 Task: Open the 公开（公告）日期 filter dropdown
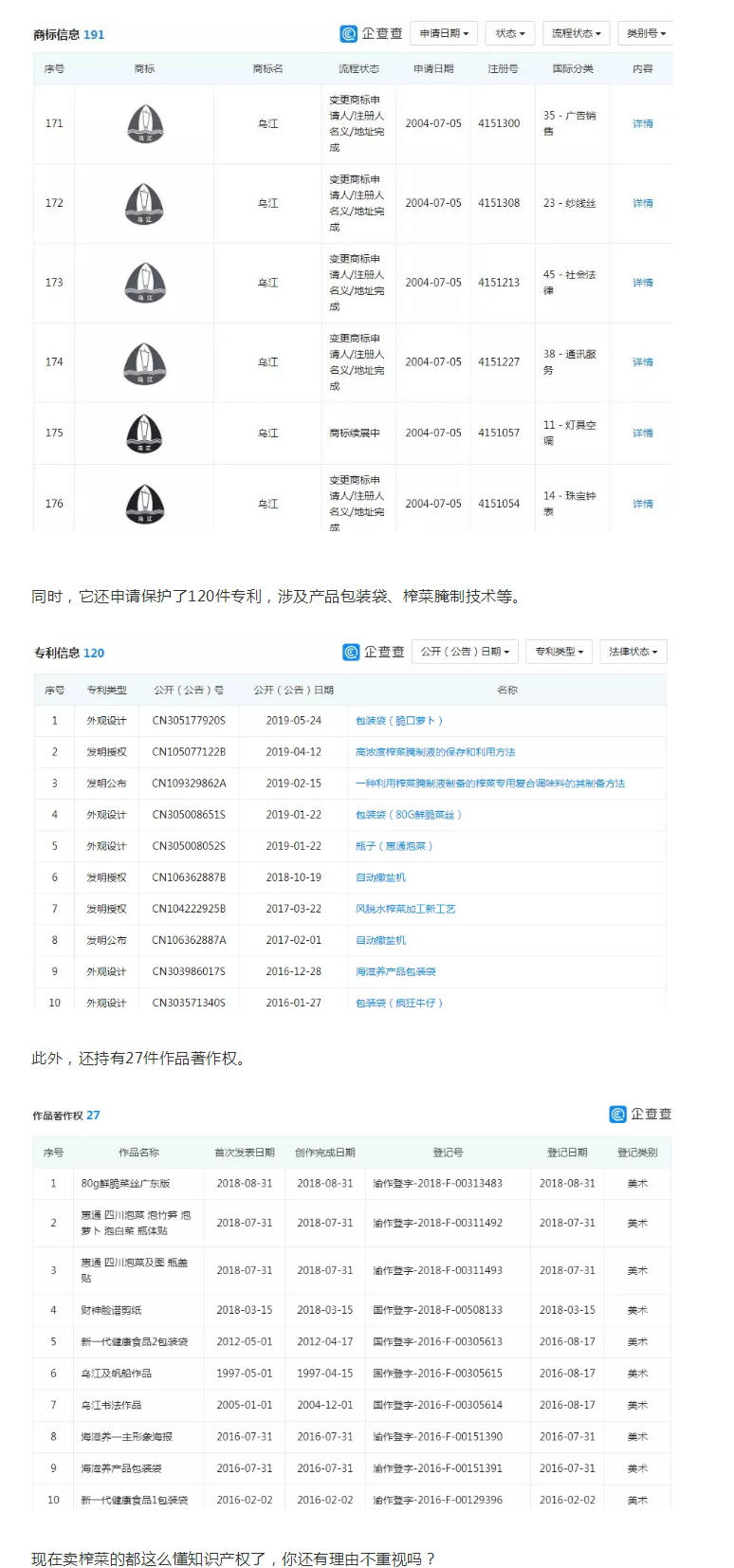point(466,652)
